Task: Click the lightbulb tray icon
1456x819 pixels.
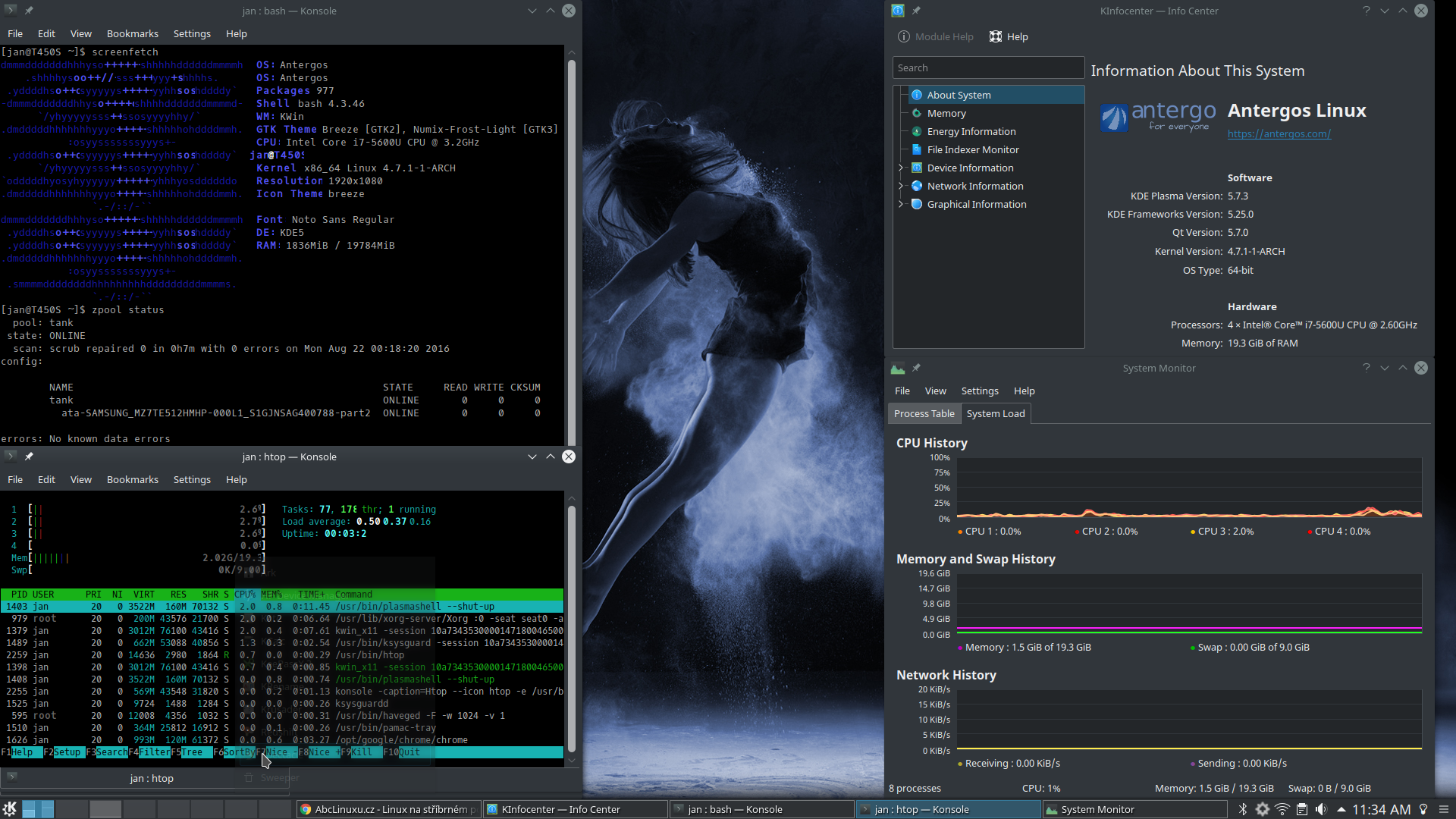Action: coord(1423,809)
